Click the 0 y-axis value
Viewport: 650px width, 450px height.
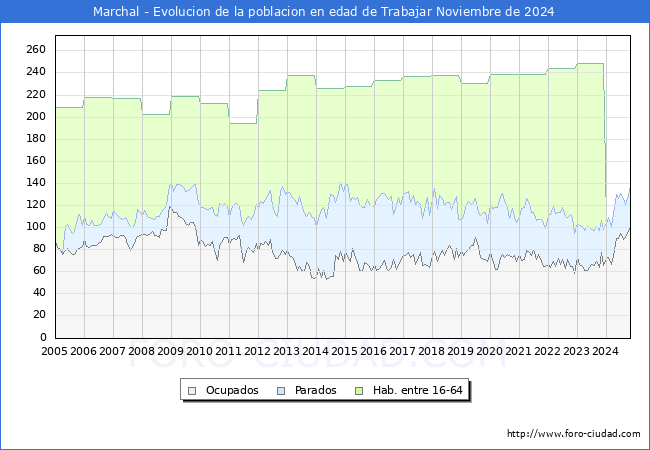[43, 337]
